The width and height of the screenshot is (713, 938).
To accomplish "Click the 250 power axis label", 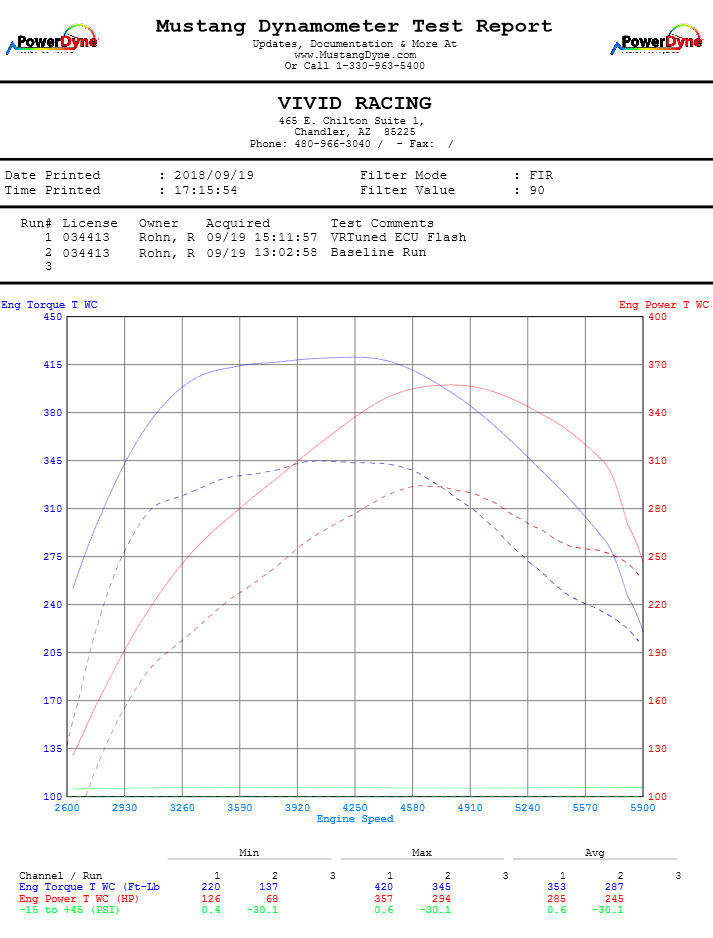I will [657, 556].
